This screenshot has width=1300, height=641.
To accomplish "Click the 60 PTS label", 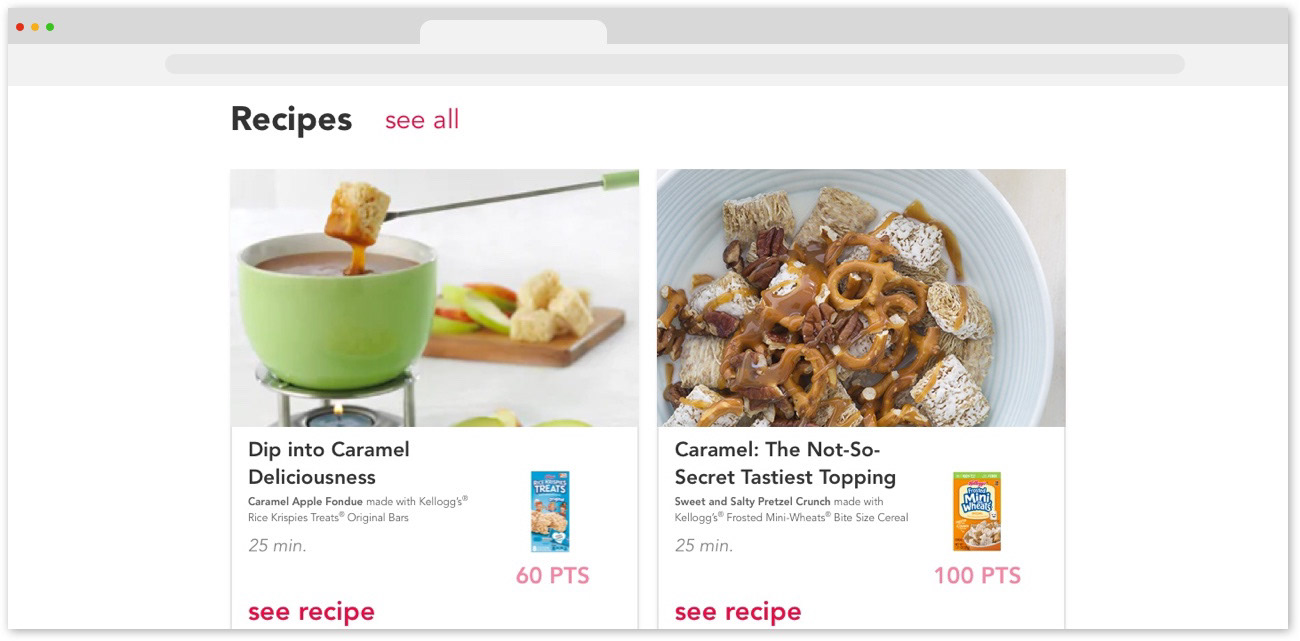I will click(553, 576).
